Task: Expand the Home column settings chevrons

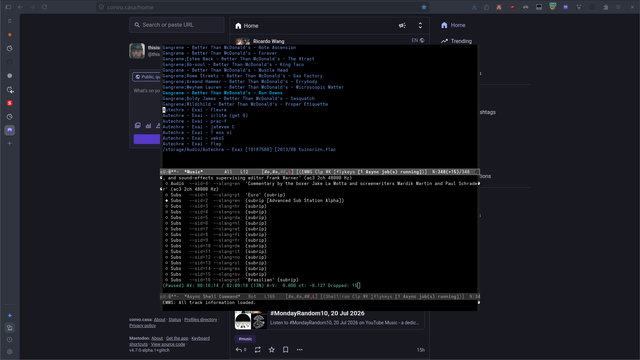Action: point(420,26)
